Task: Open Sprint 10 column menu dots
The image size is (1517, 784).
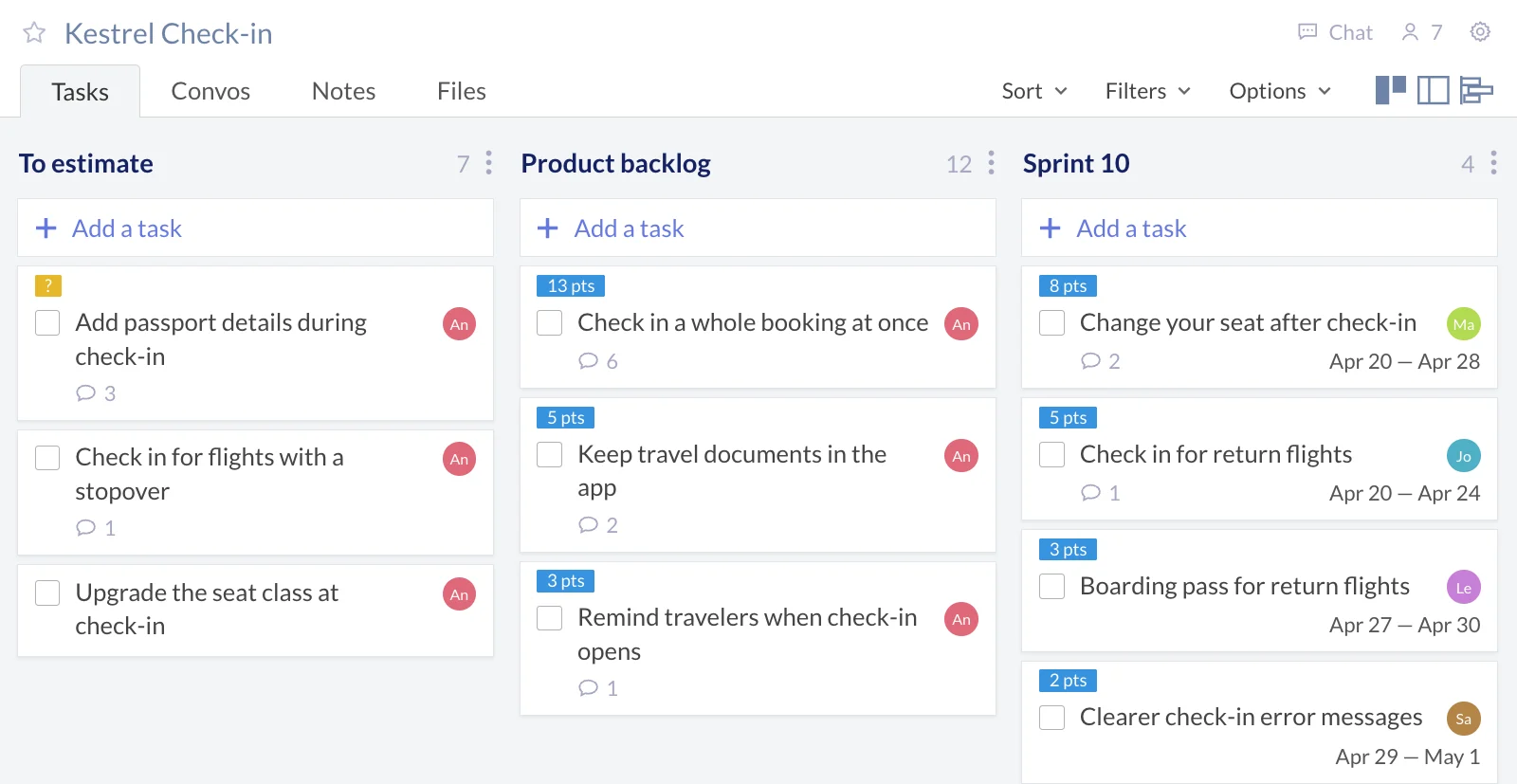Action: coord(1493,163)
